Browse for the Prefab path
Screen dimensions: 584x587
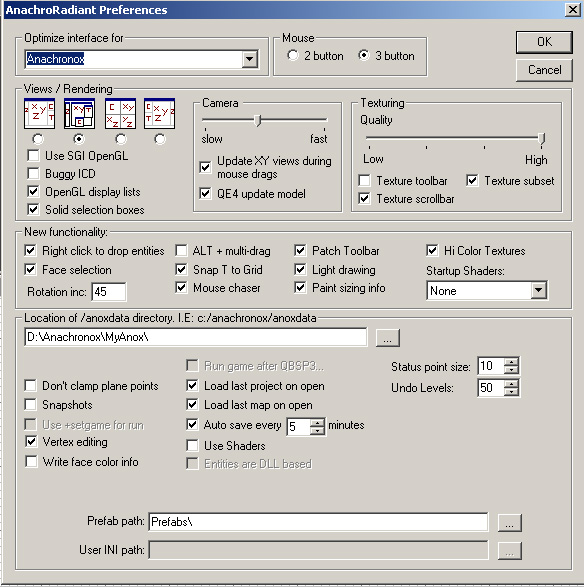tap(510, 522)
